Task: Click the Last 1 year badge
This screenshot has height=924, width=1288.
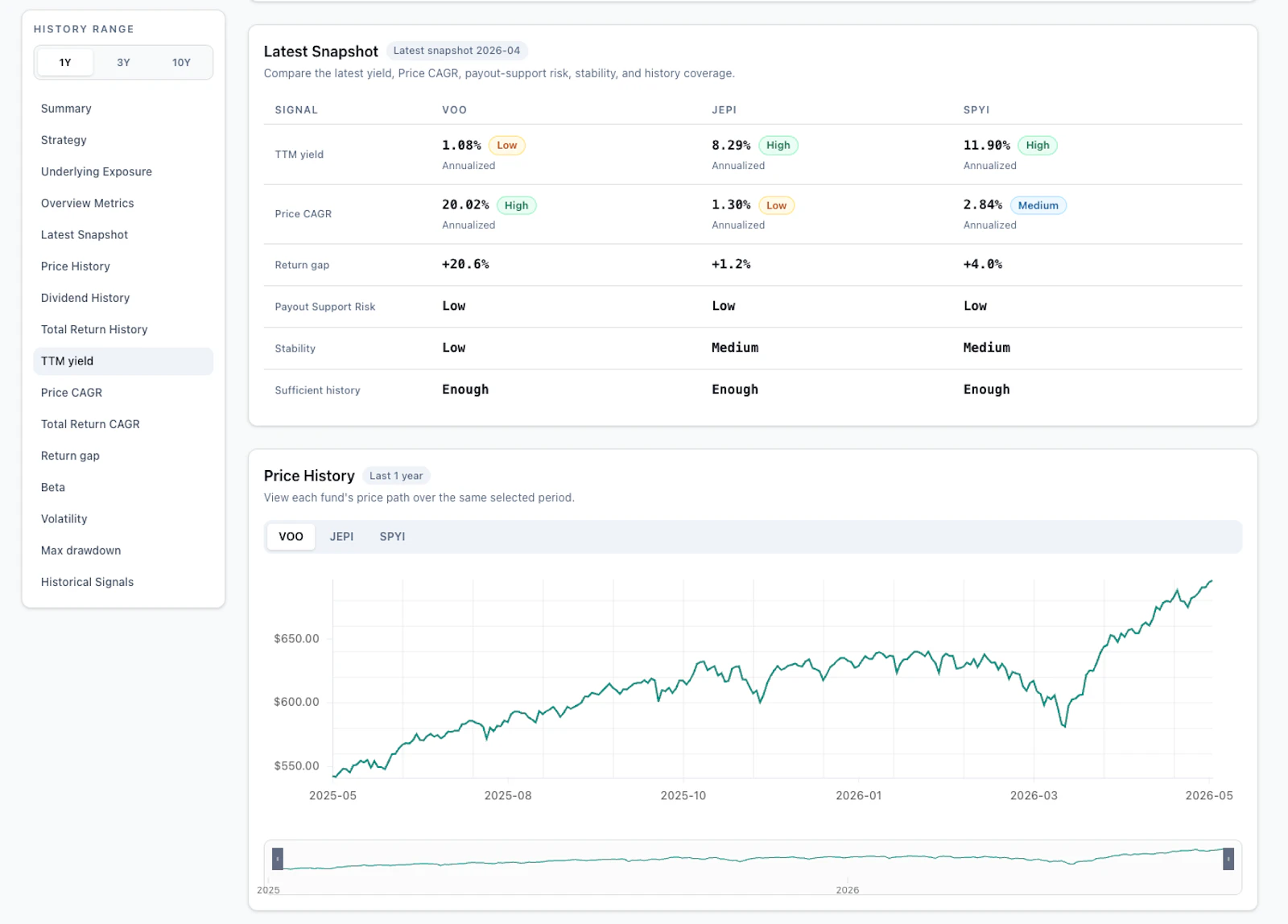Action: (396, 476)
